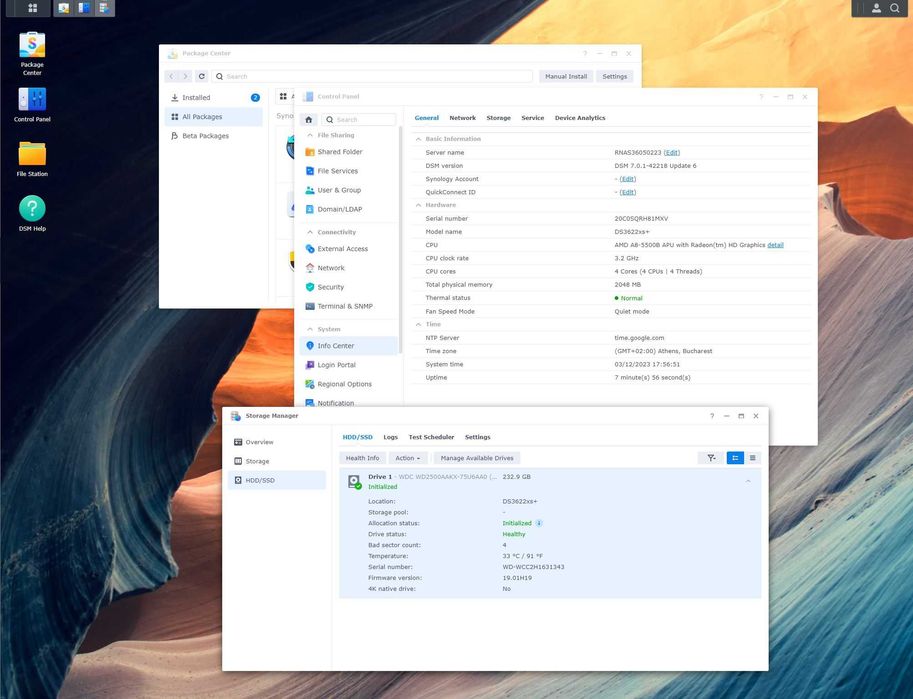Select HDD/SSD in Storage Manager sidebar

coord(277,481)
